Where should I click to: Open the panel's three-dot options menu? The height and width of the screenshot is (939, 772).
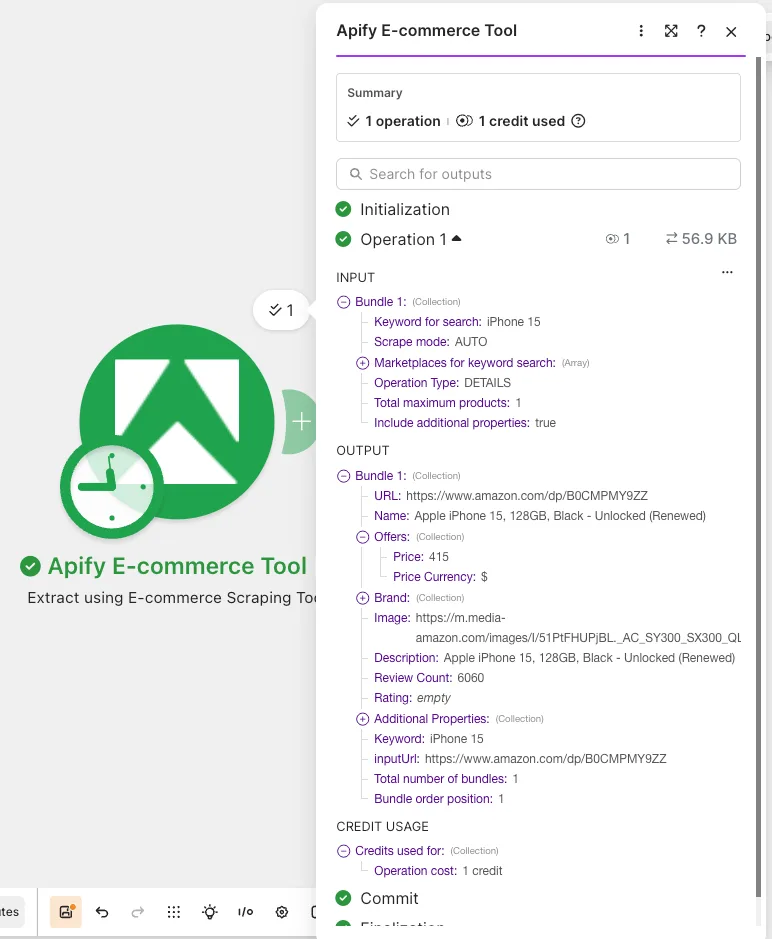click(641, 31)
